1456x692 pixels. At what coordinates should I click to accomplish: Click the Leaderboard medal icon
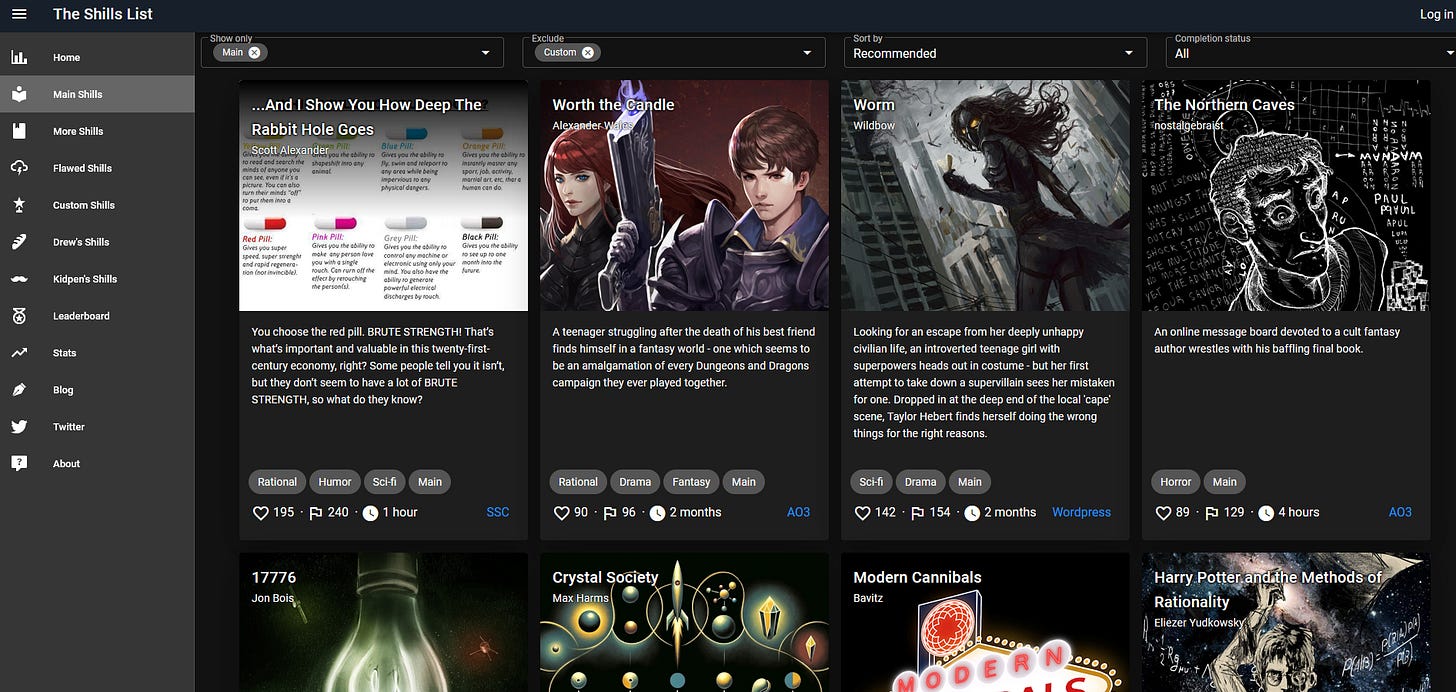pos(19,316)
